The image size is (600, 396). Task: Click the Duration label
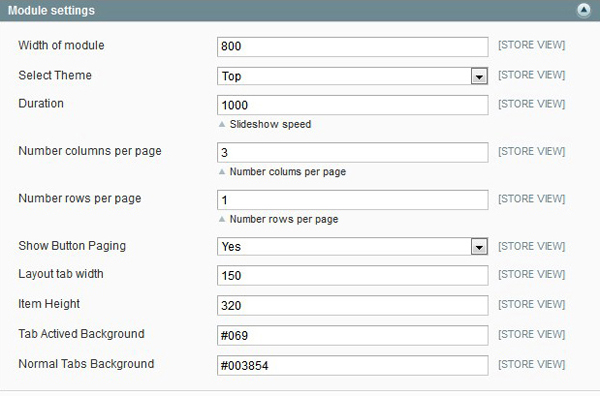[41, 103]
